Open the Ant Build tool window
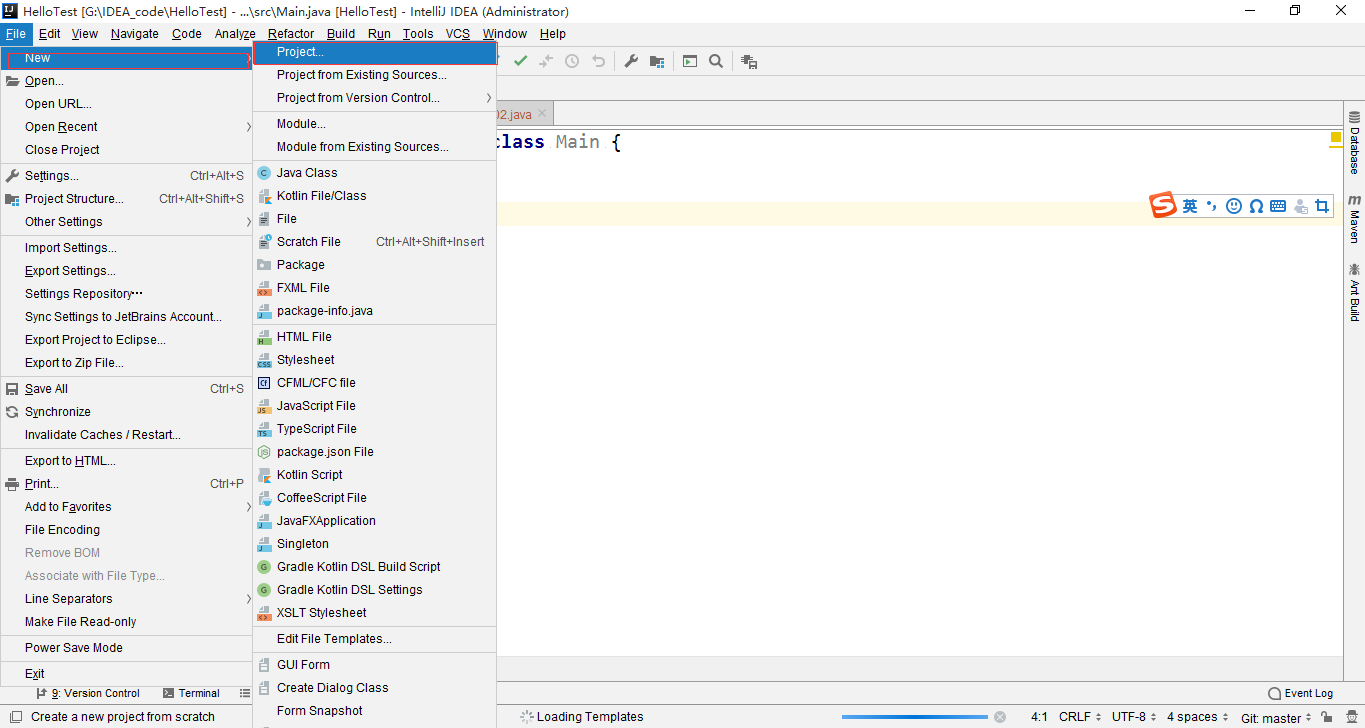1365x728 pixels. pyautogui.click(x=1354, y=292)
